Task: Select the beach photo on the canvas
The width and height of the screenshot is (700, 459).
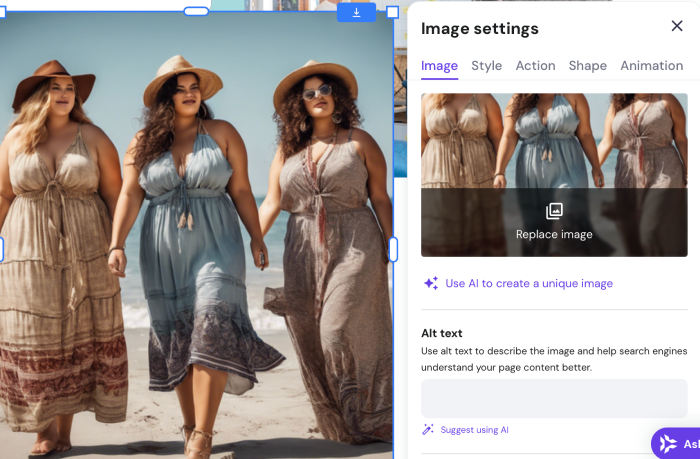Action: [x=196, y=234]
